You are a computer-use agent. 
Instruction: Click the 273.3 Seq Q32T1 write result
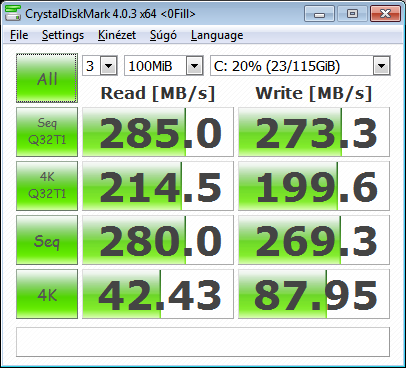click(314, 132)
